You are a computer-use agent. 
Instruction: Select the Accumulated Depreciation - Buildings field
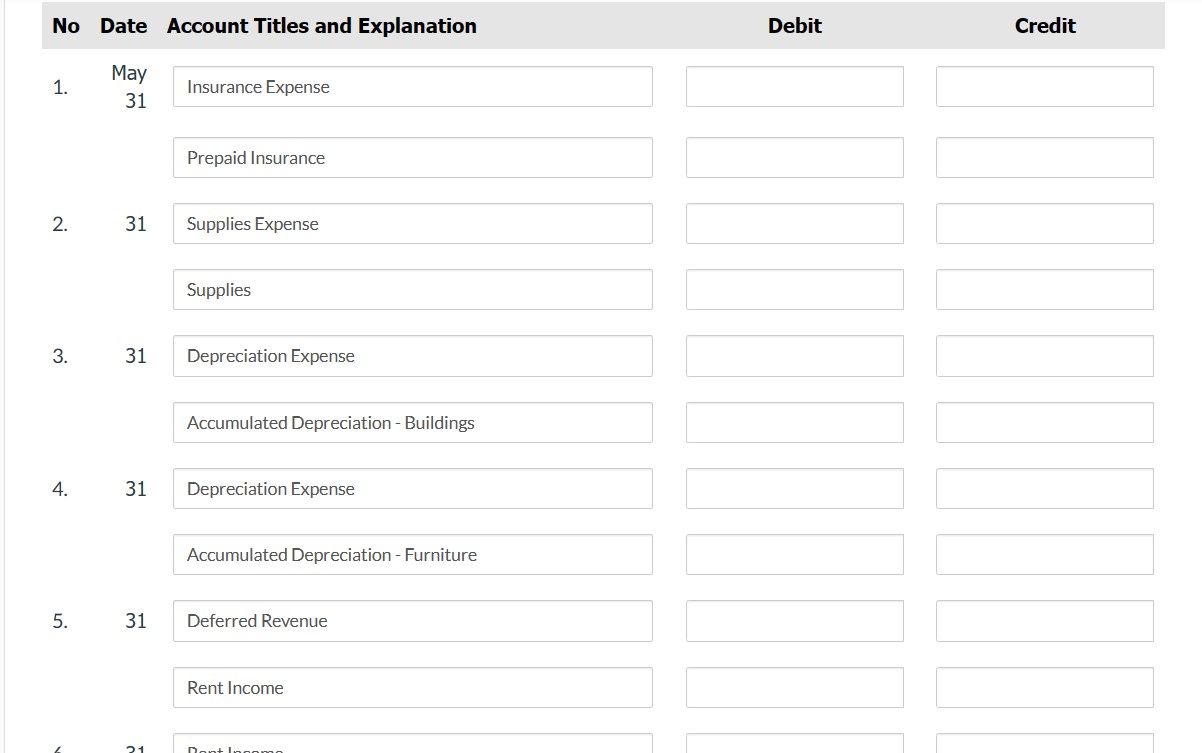point(413,423)
